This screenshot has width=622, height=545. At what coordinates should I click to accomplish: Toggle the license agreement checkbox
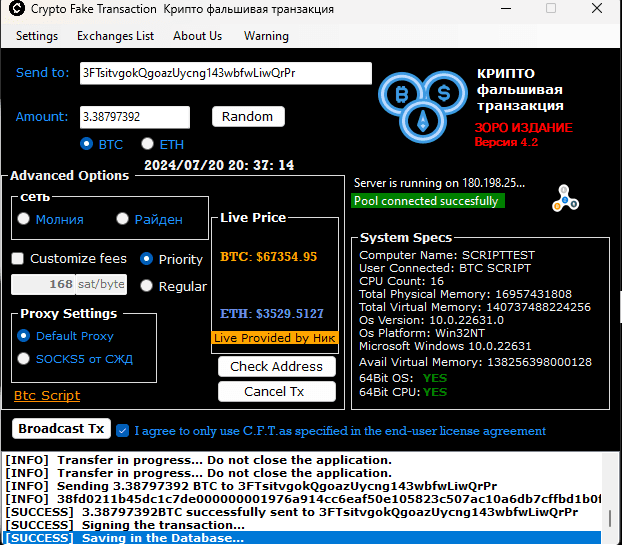[123, 431]
